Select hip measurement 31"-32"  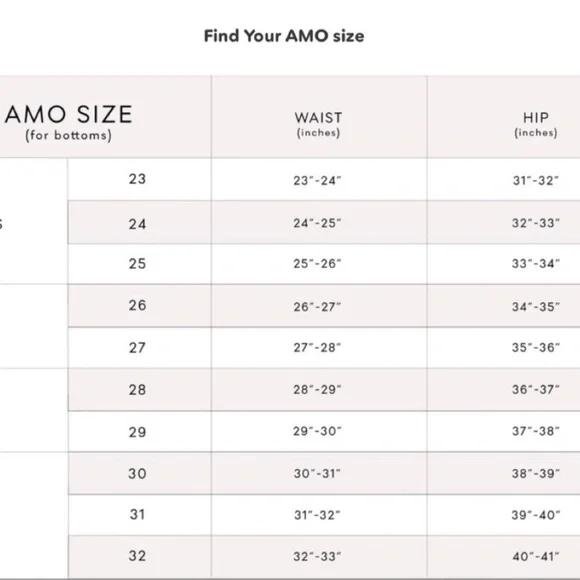click(x=536, y=181)
